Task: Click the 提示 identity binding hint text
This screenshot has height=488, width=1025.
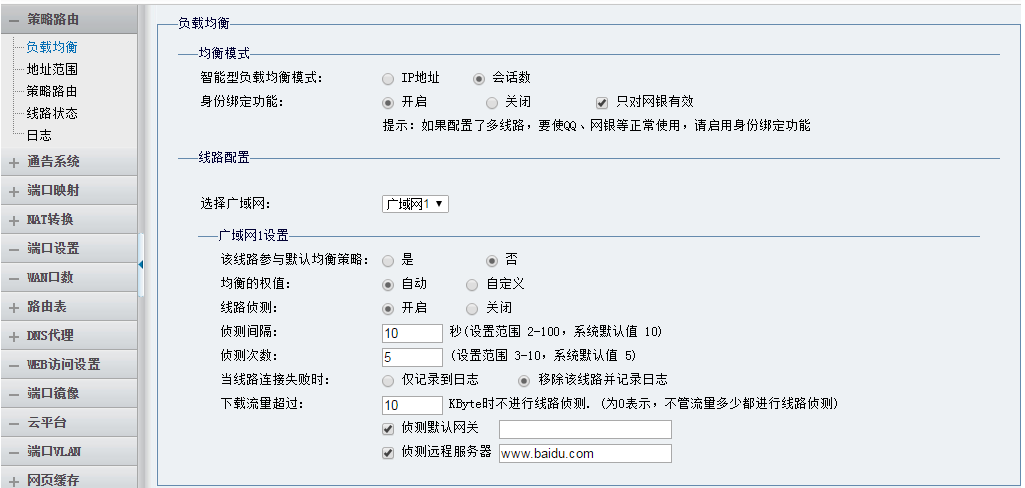Action: point(596,125)
